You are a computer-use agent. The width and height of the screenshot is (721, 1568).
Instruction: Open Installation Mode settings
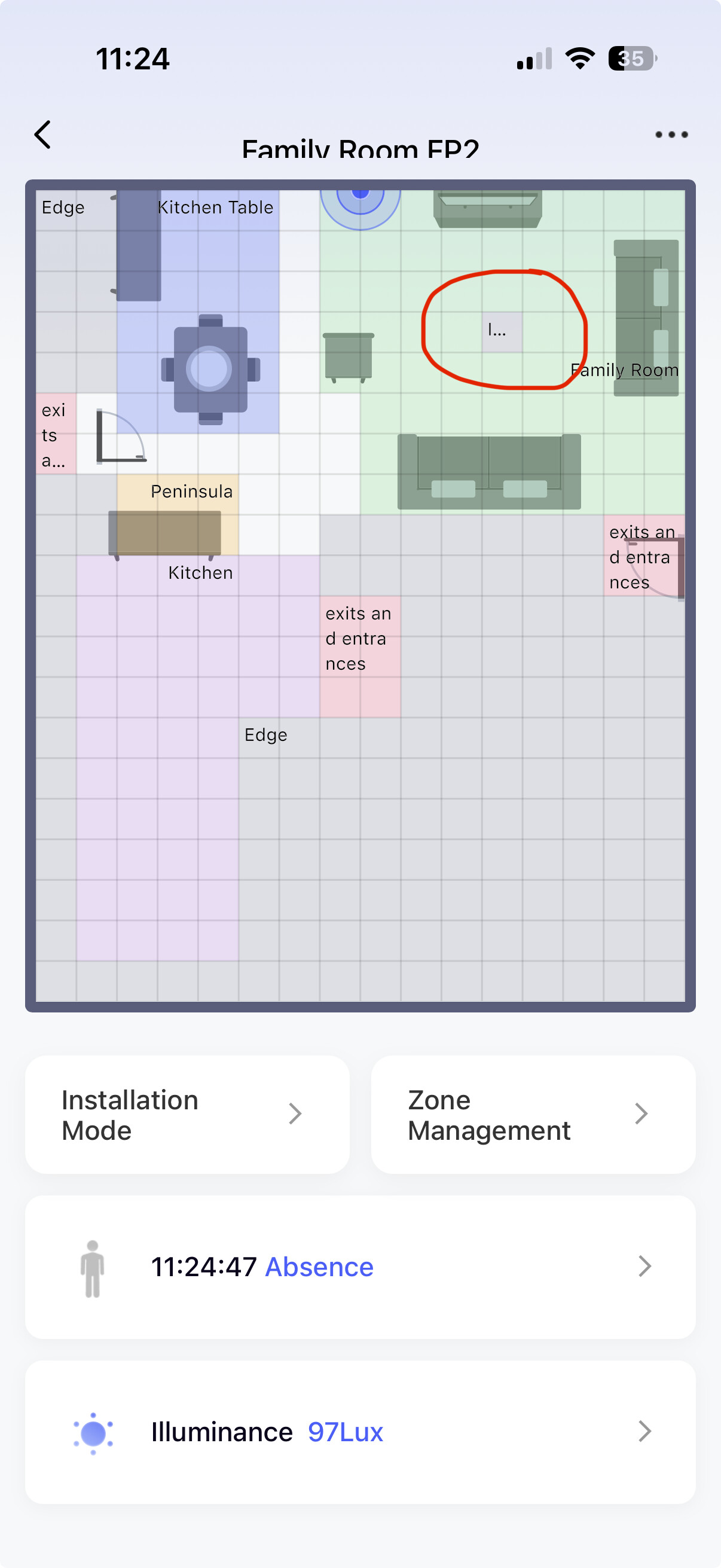point(187,1115)
